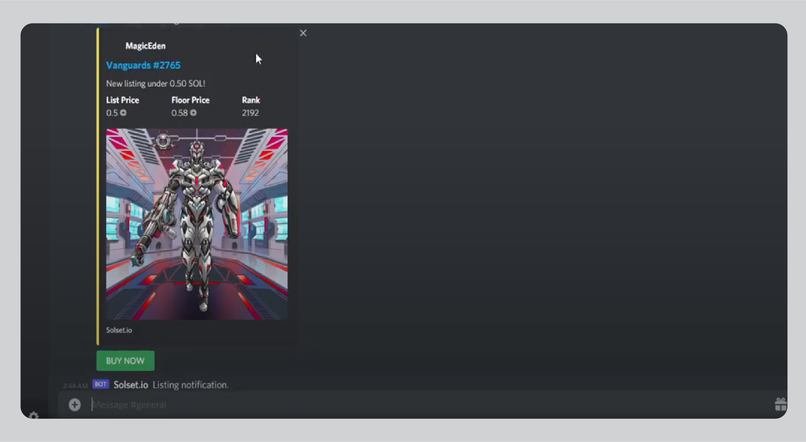The height and width of the screenshot is (442, 806).
Task: Click the 'Listing notification.' message text
Action: pos(190,384)
